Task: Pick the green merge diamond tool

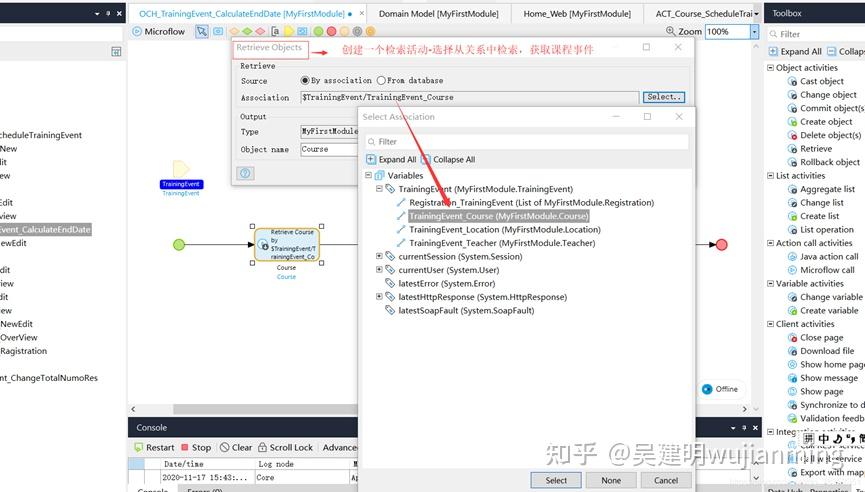Action: coord(247,31)
